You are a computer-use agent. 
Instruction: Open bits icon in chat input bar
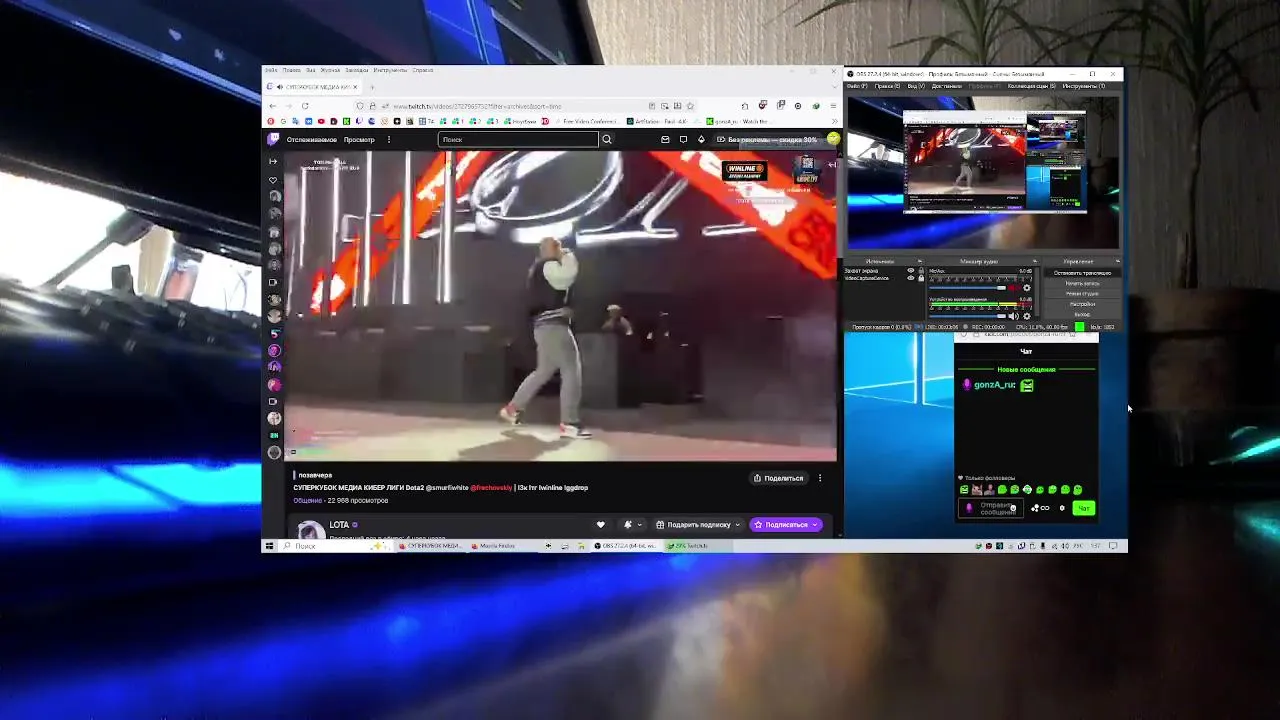click(x=1035, y=508)
